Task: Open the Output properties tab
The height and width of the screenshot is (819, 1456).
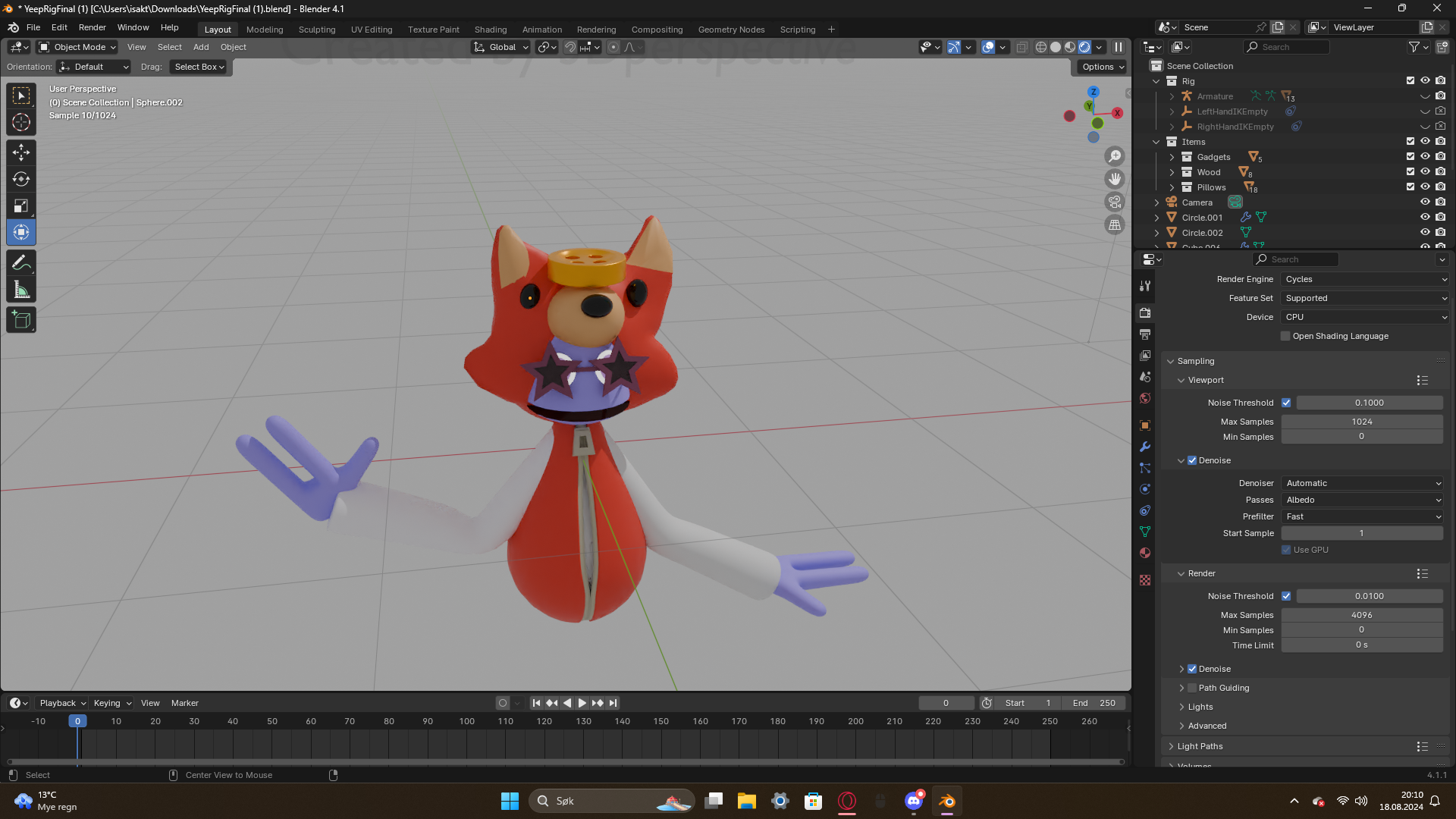Action: point(1145,334)
